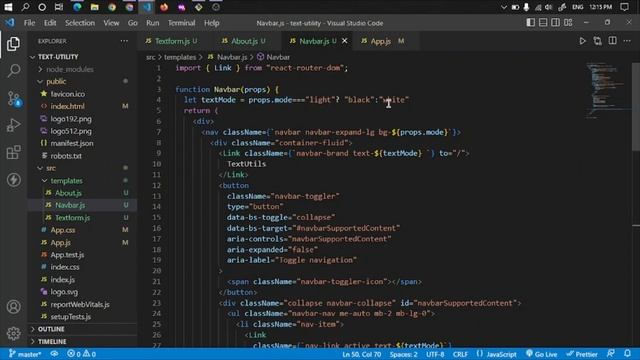640x360 pixels.
Task: Customize layout icon in title bar
Action: [568, 22]
